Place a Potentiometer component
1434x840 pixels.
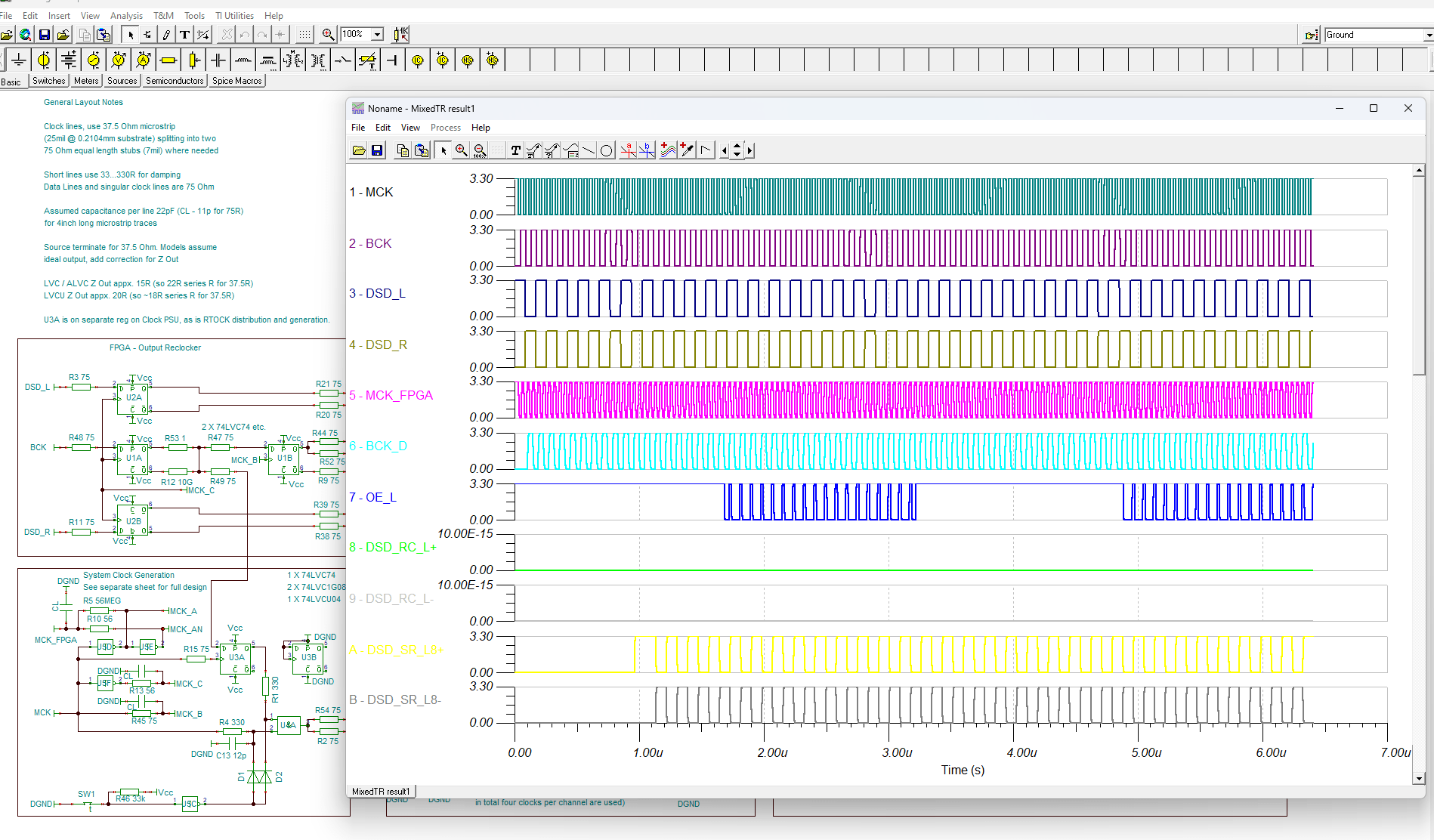click(x=193, y=60)
